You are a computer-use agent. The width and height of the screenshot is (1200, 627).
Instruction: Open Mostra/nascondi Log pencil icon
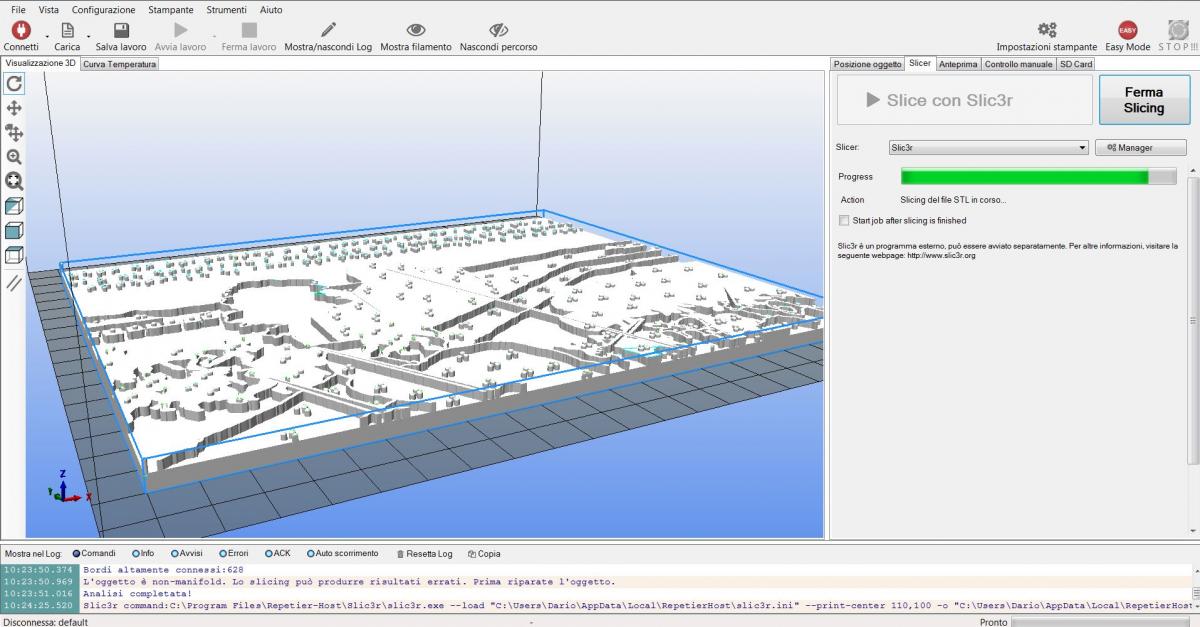click(x=328, y=31)
